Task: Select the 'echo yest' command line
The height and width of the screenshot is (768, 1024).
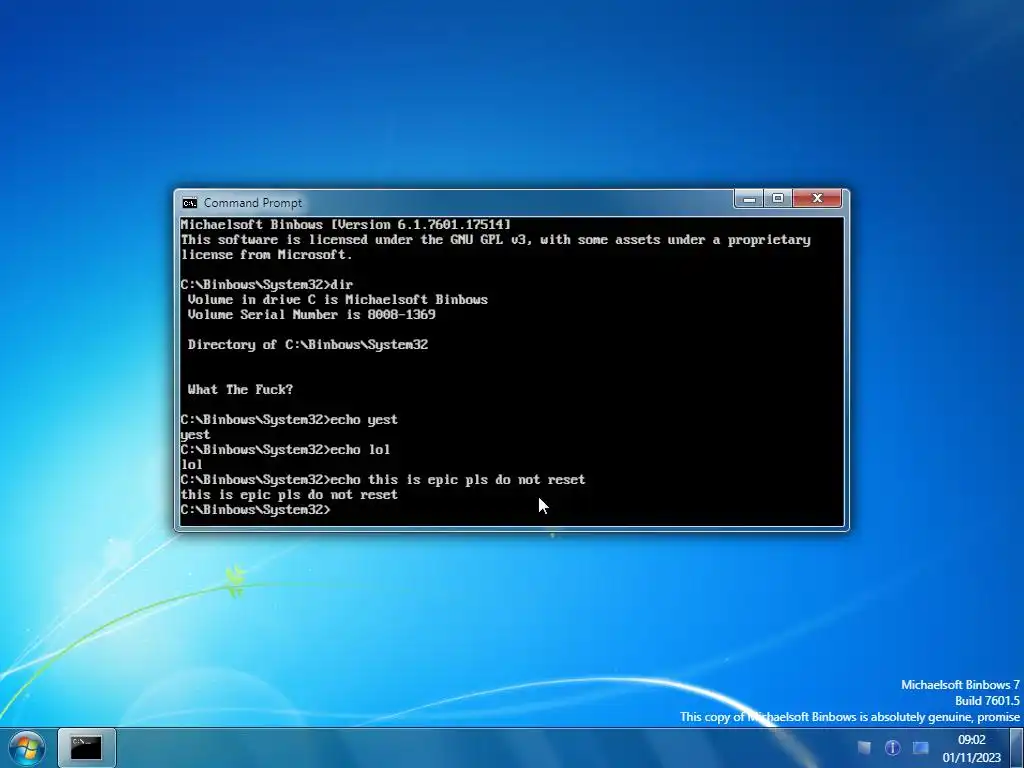Action: click(x=289, y=420)
